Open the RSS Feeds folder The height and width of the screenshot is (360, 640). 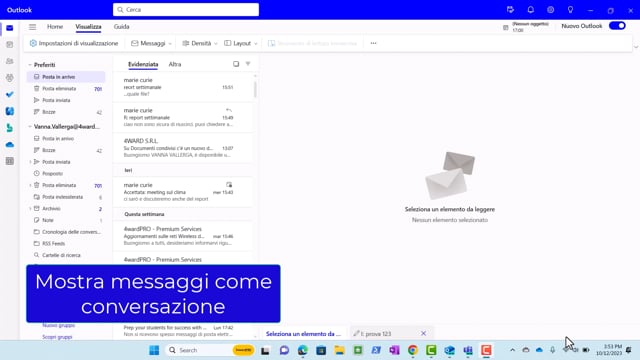pyautogui.click(x=66, y=243)
